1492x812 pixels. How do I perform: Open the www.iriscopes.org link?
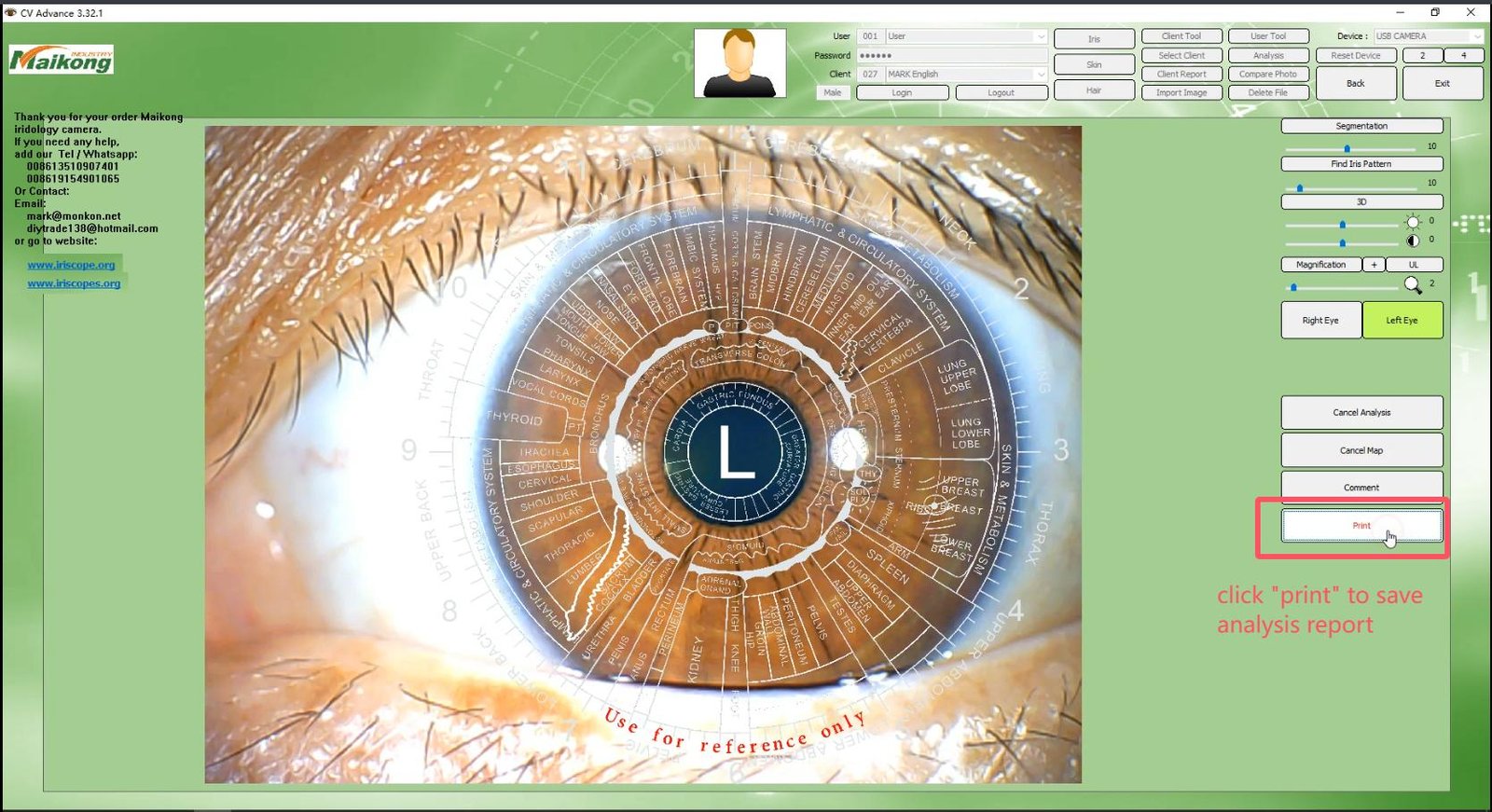point(74,283)
